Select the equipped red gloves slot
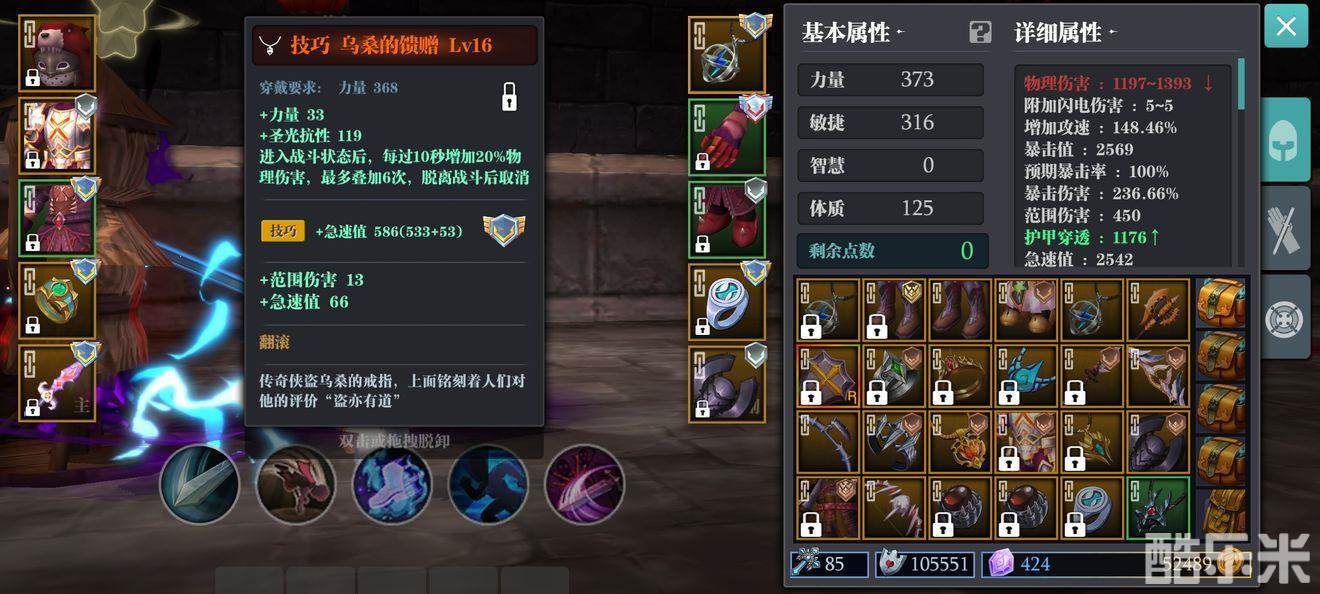1320x594 pixels. pos(727,137)
